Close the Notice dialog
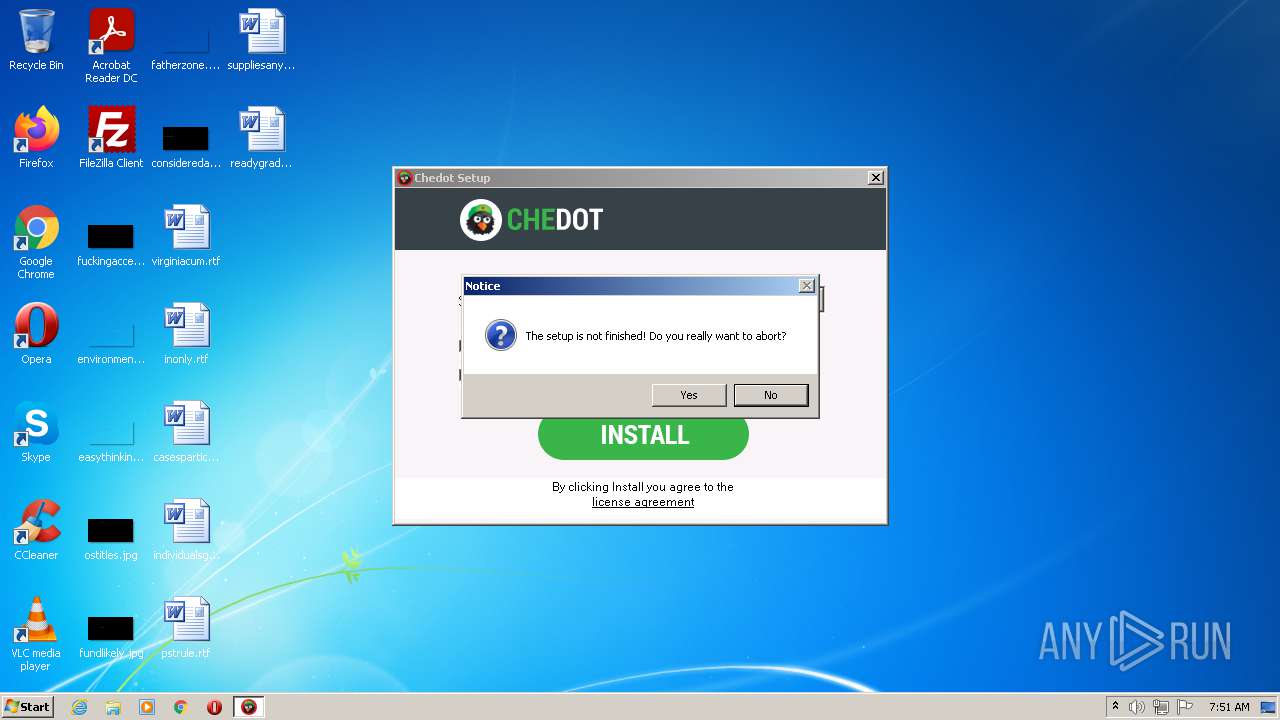This screenshot has width=1280, height=720. point(806,286)
